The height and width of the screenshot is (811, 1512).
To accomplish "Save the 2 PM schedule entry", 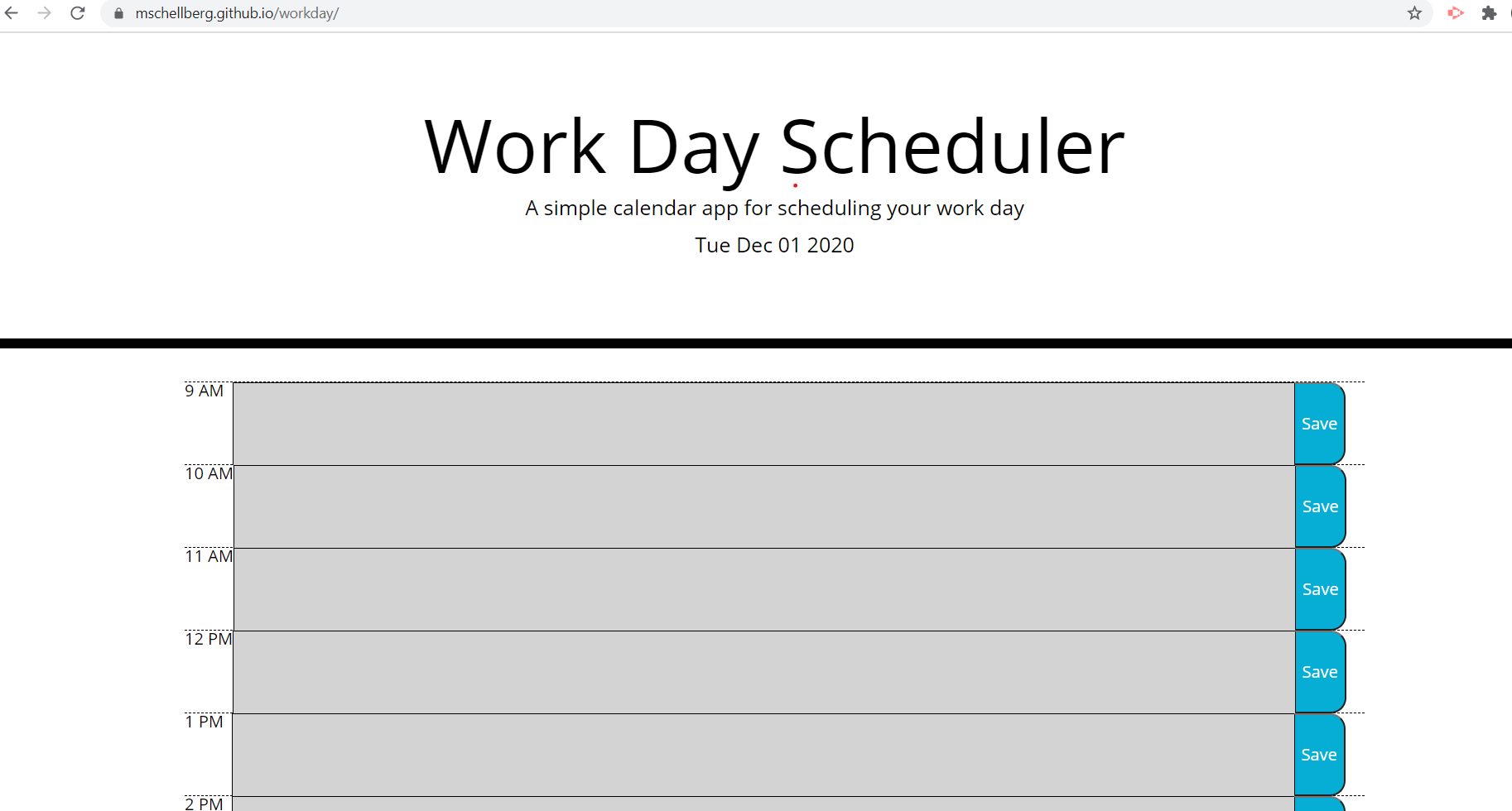I will pyautogui.click(x=1318, y=804).
